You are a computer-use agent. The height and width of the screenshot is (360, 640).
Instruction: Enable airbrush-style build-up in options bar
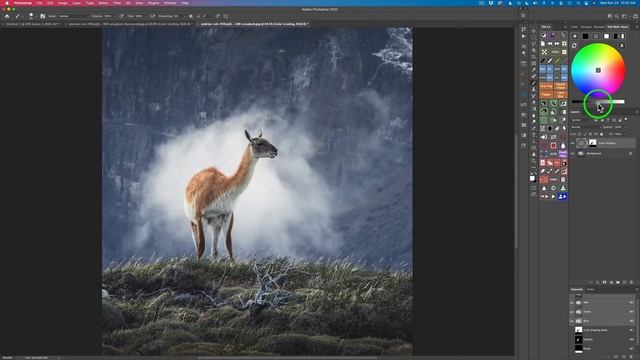point(152,16)
